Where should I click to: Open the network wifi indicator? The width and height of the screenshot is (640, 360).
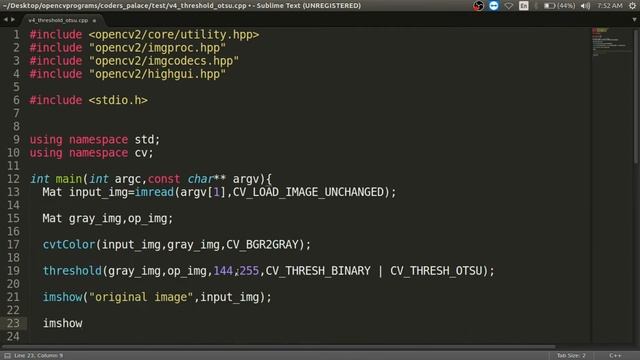tap(509, 6)
